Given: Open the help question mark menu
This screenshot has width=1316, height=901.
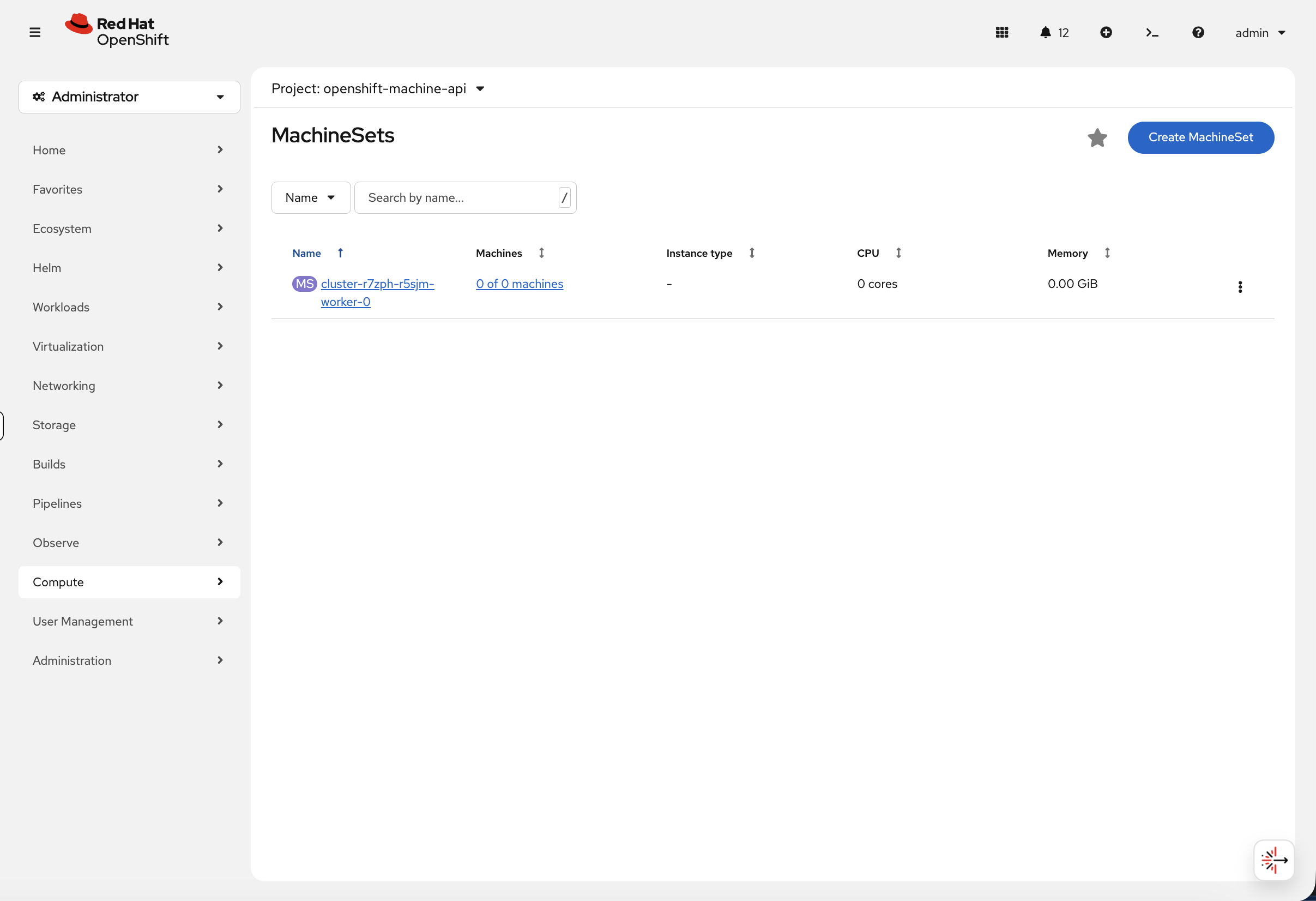Looking at the screenshot, I should click(1198, 32).
